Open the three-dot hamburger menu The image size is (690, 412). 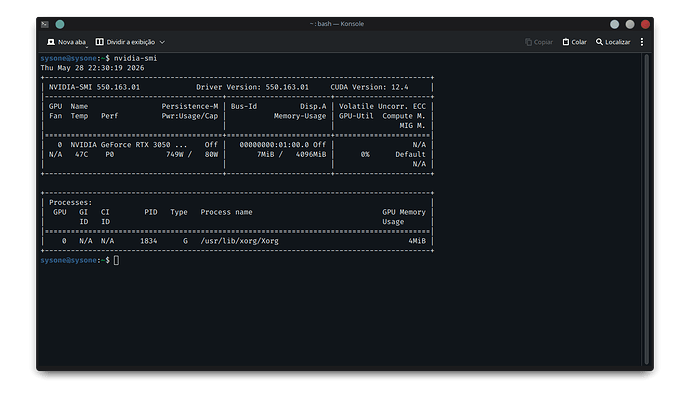click(642, 42)
